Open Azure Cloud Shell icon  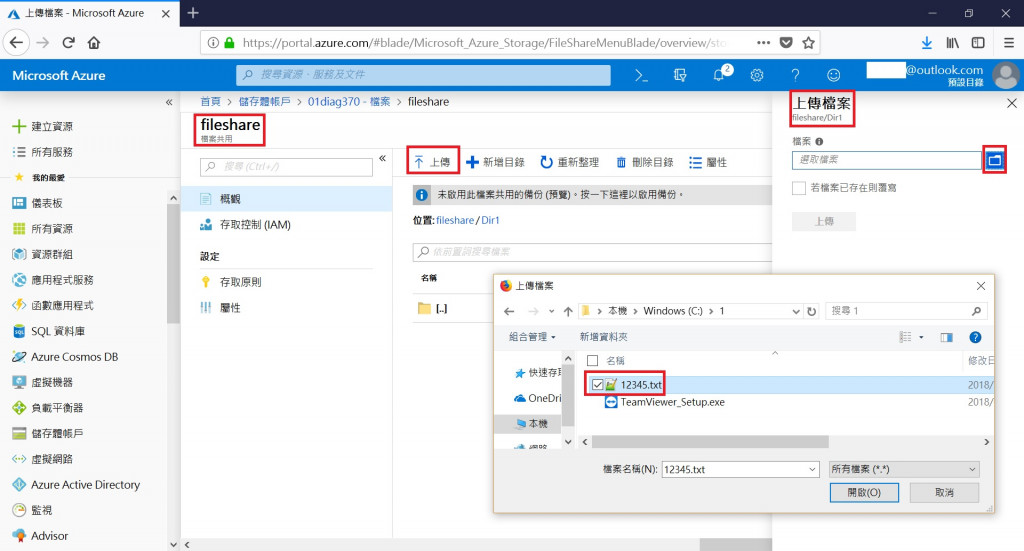(x=641, y=76)
